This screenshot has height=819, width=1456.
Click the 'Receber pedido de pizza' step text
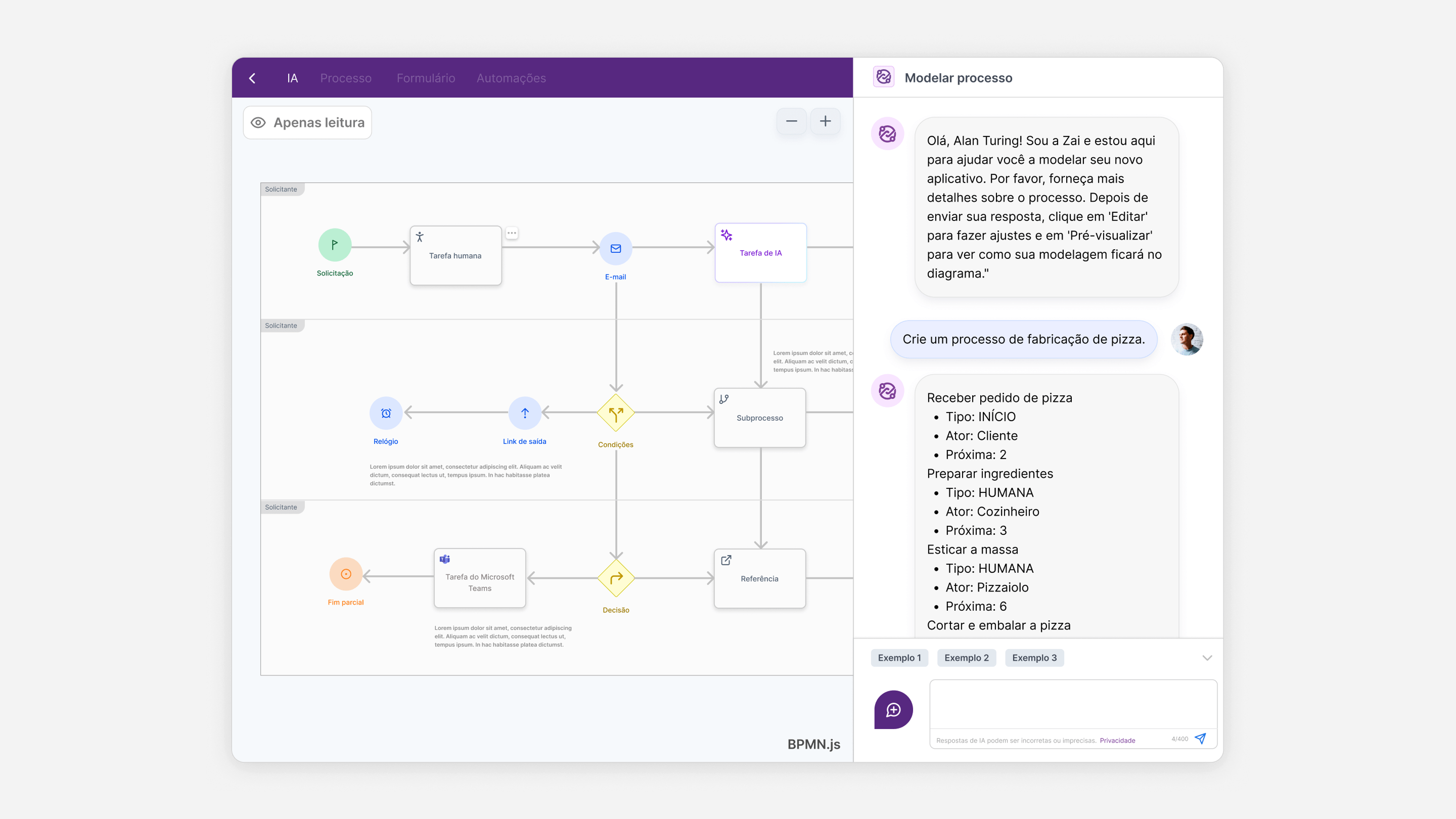click(x=999, y=398)
